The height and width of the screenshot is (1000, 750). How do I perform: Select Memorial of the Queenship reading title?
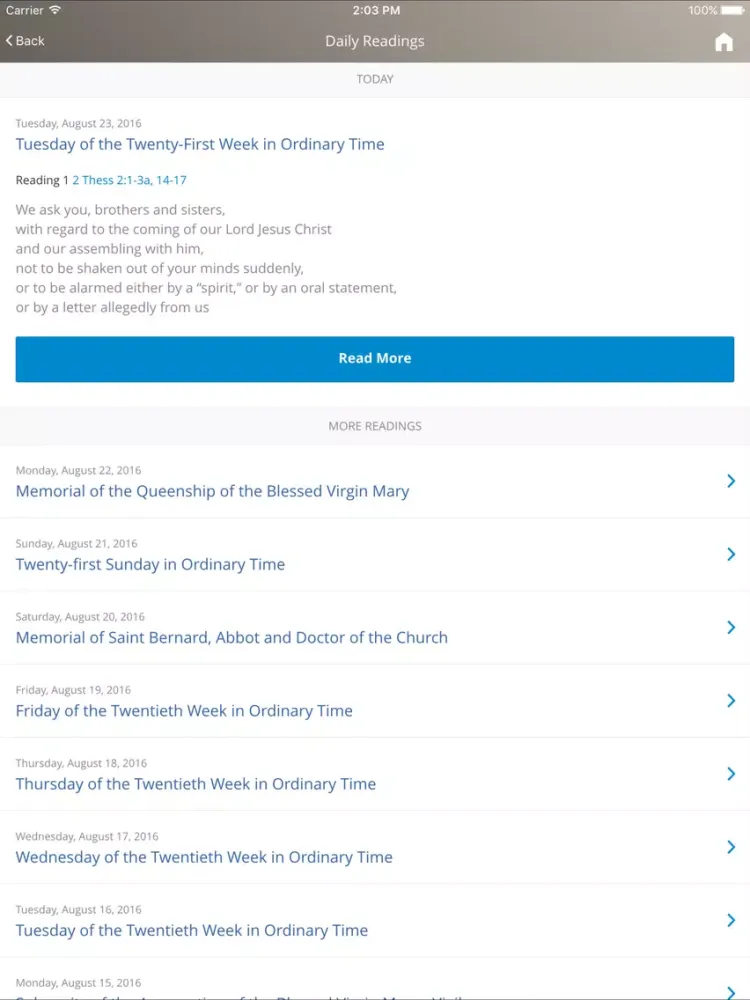[x=212, y=491]
